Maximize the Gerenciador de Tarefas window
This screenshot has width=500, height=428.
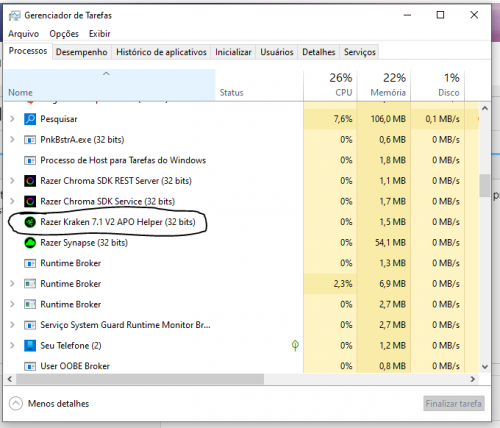coord(440,15)
